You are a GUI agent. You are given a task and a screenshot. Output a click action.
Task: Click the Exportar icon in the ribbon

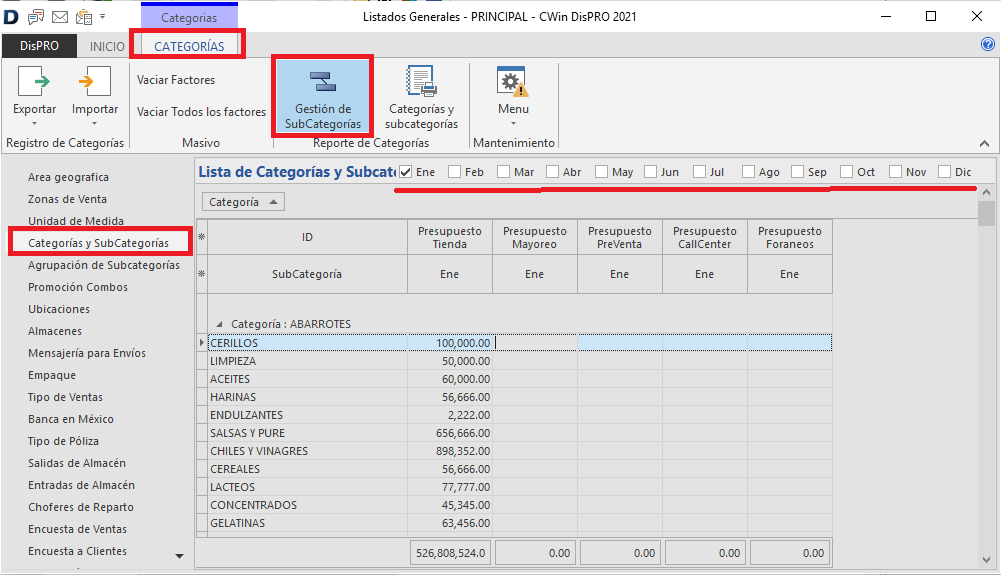point(34,82)
